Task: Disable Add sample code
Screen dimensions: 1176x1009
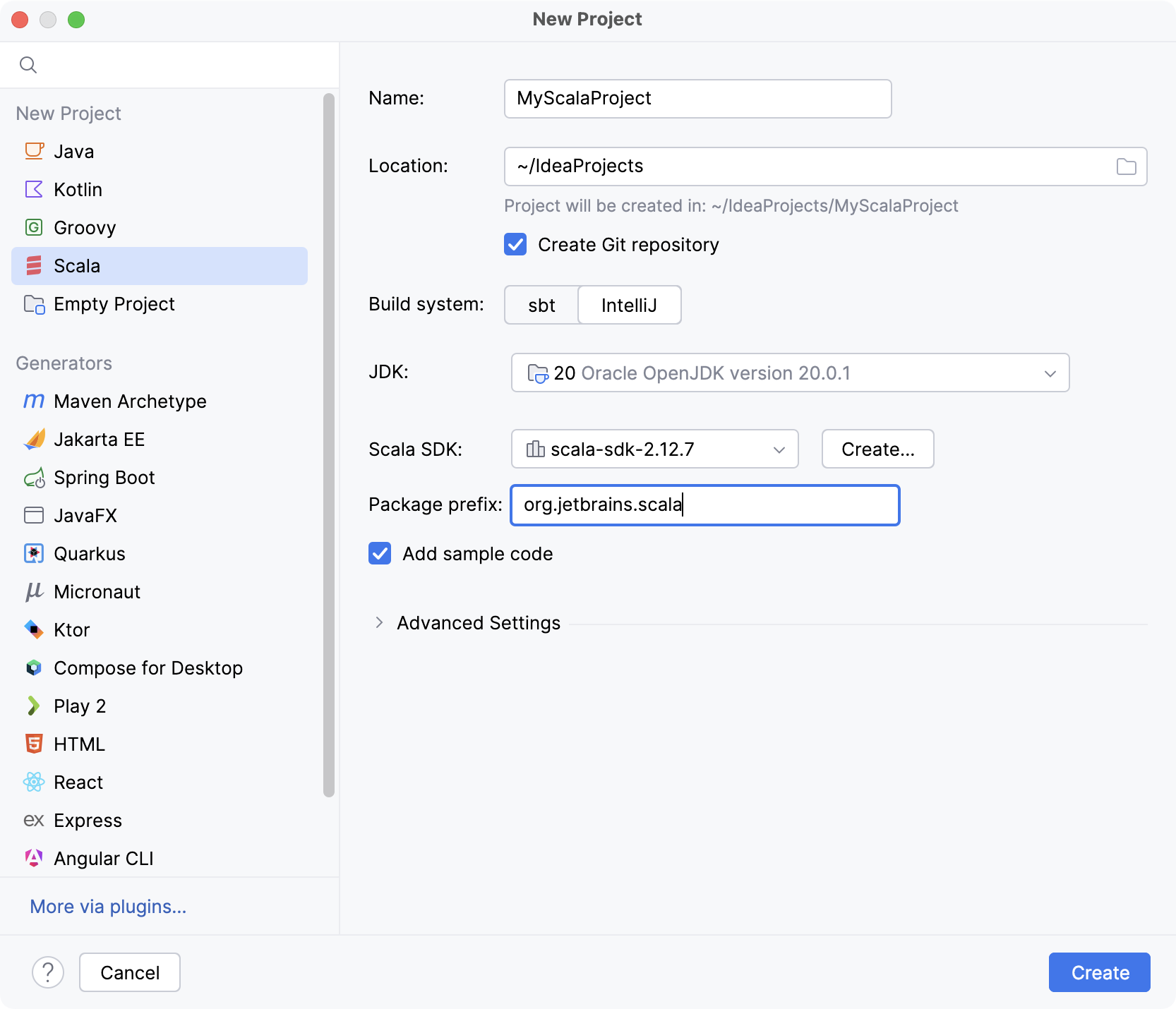Action: (380, 553)
